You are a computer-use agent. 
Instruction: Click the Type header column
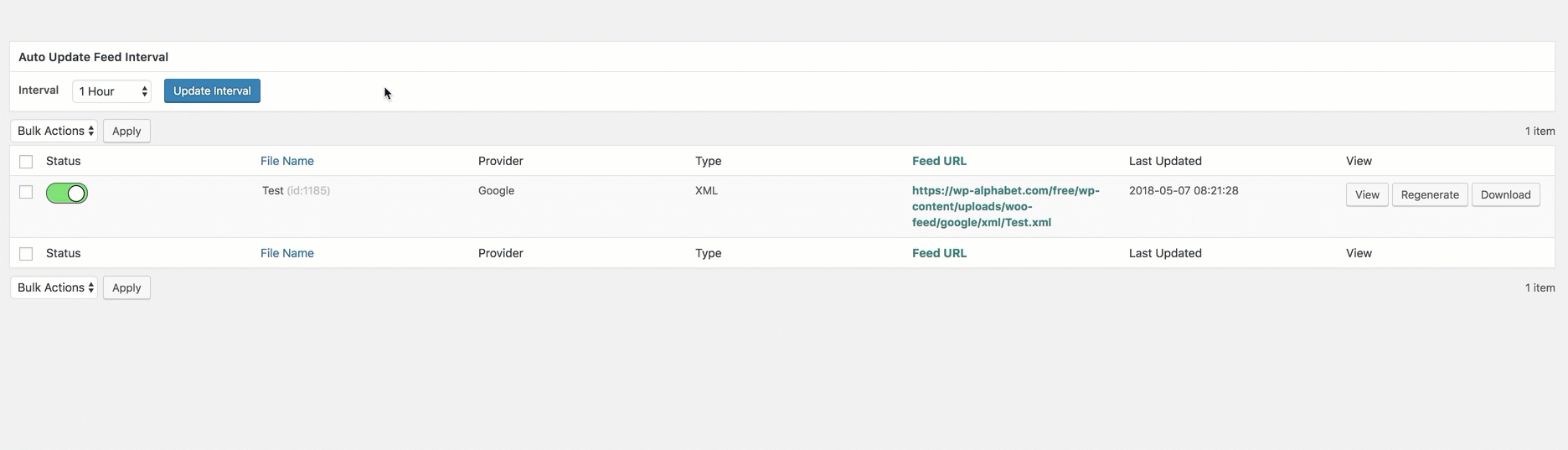(708, 161)
